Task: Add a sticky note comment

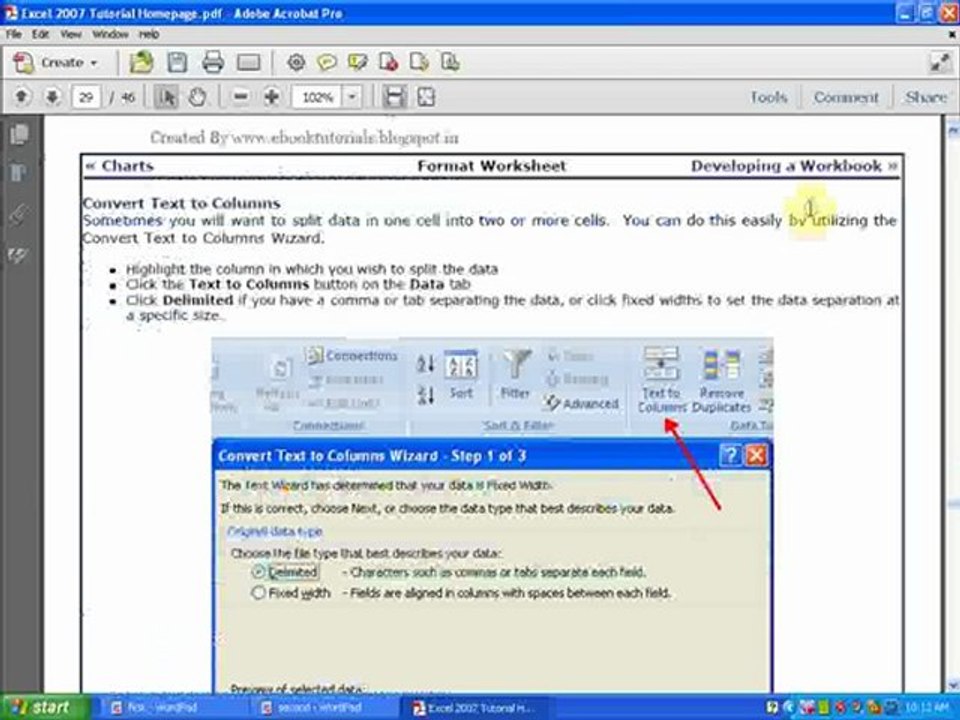Action: point(327,62)
